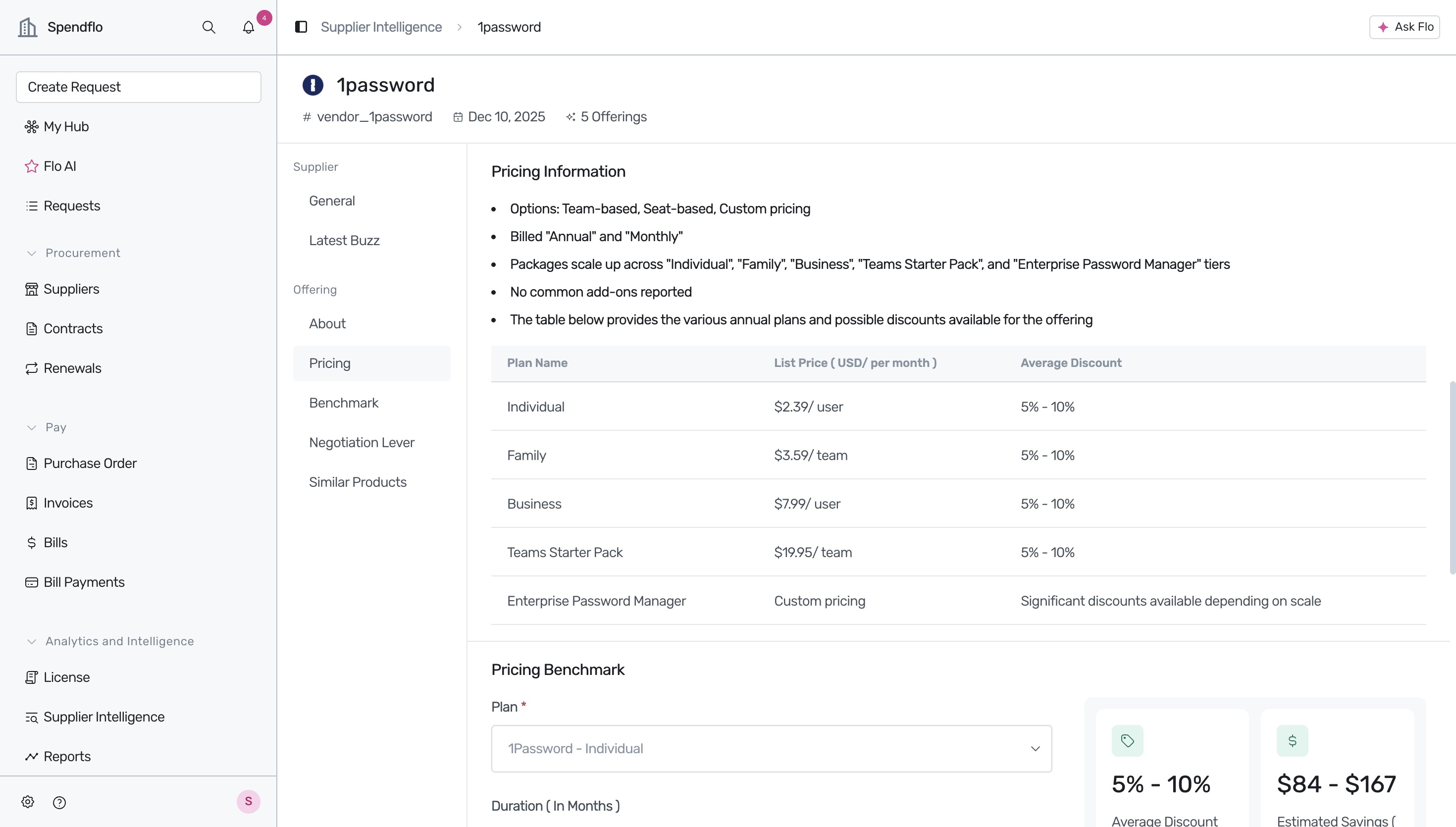Open the About offering tab
The width and height of the screenshot is (1456, 827).
point(327,324)
